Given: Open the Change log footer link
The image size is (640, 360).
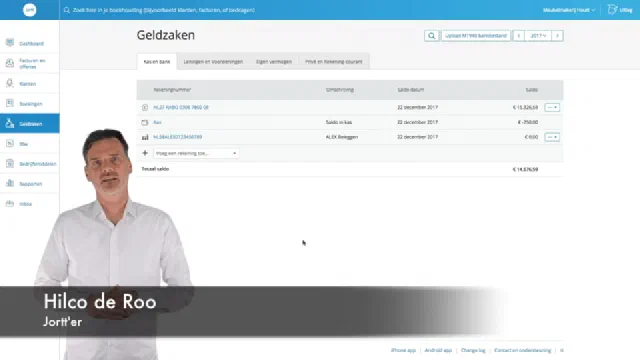Looking at the screenshot, I should [x=473, y=350].
